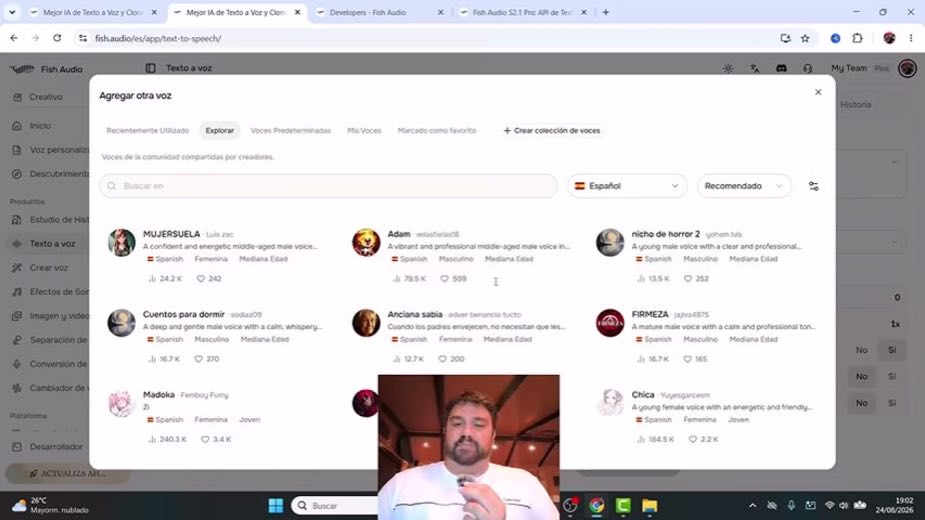Like the Madoka voice heart icon
The height and width of the screenshot is (520, 925).
click(x=205, y=439)
